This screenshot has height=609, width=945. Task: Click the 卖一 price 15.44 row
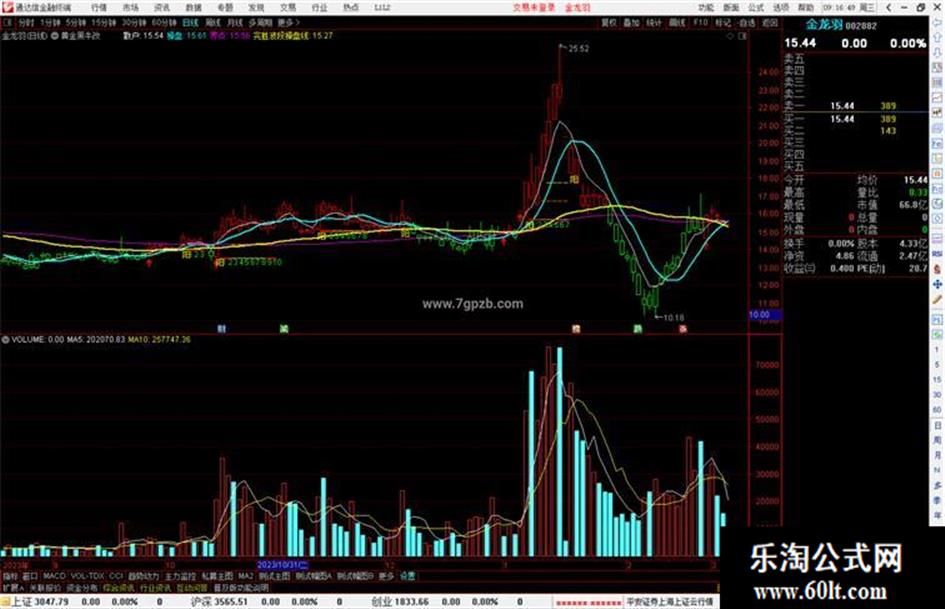(855, 106)
